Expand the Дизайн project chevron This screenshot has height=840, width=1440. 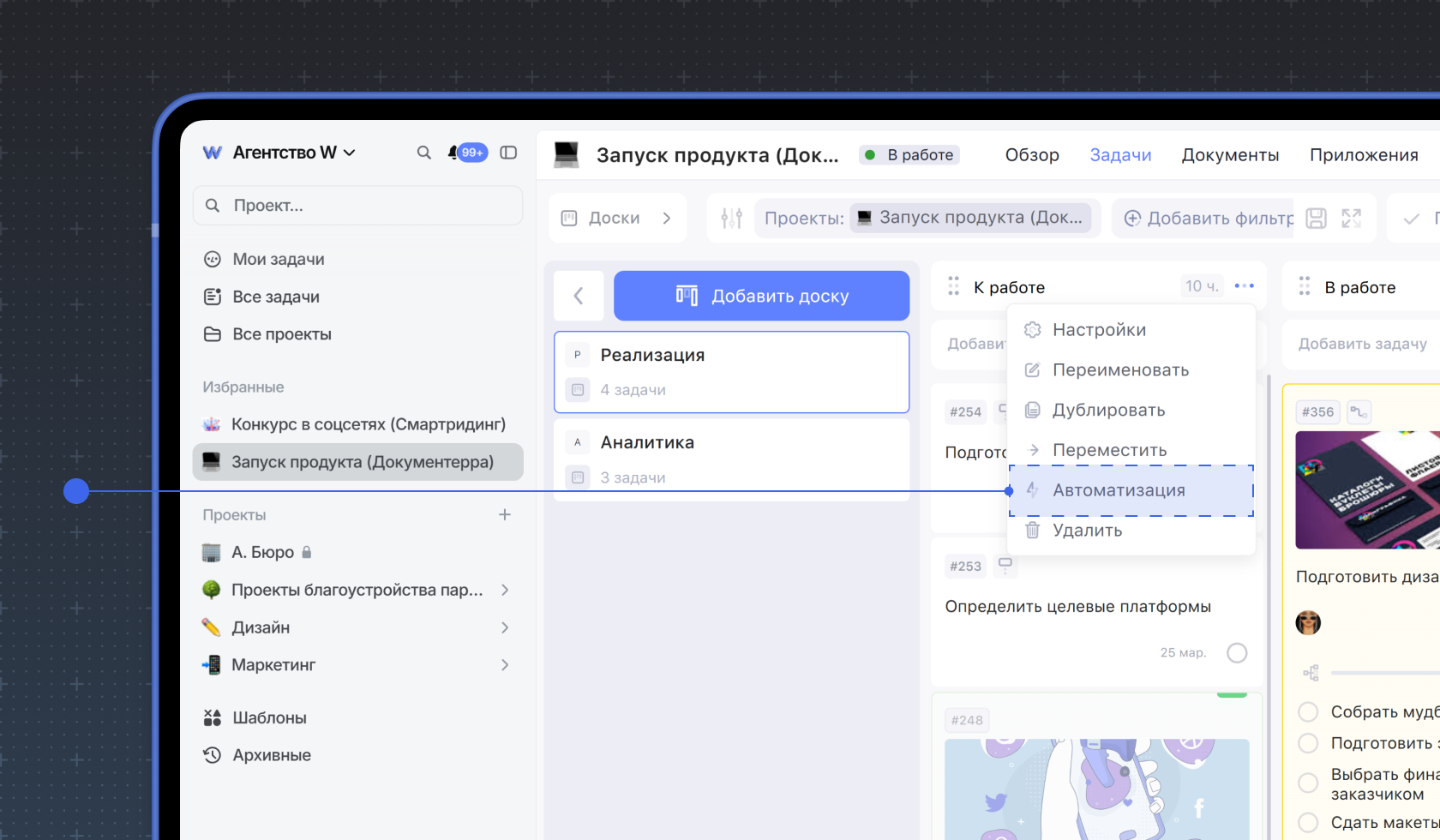coord(505,628)
